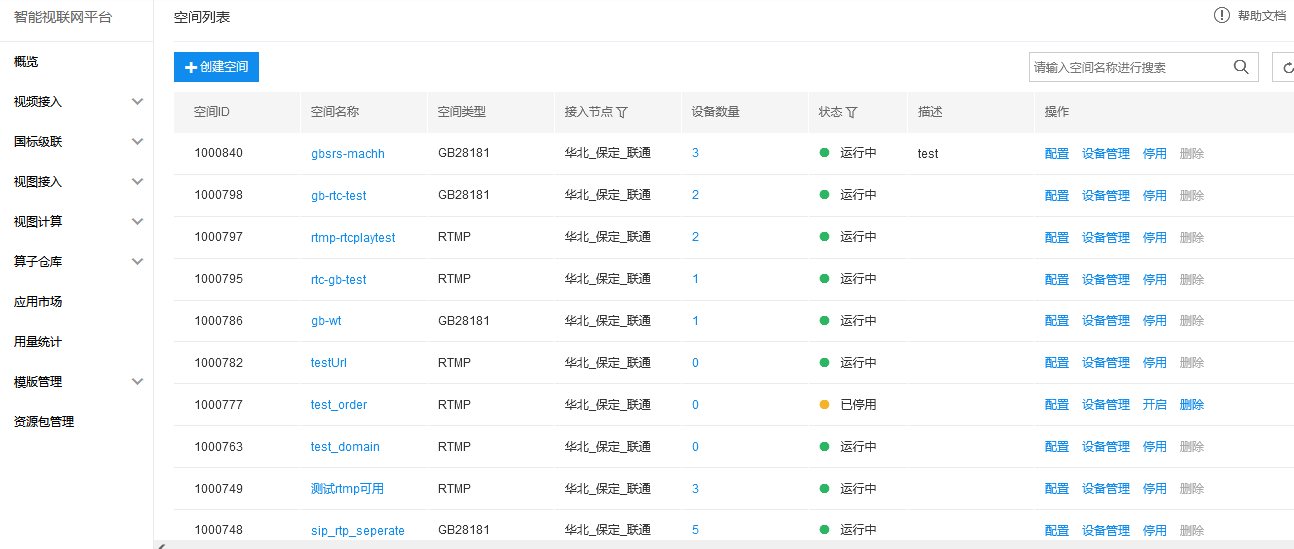Open the help documentation icon
Image resolution: width=1294 pixels, height=549 pixels.
(x=1222, y=15)
